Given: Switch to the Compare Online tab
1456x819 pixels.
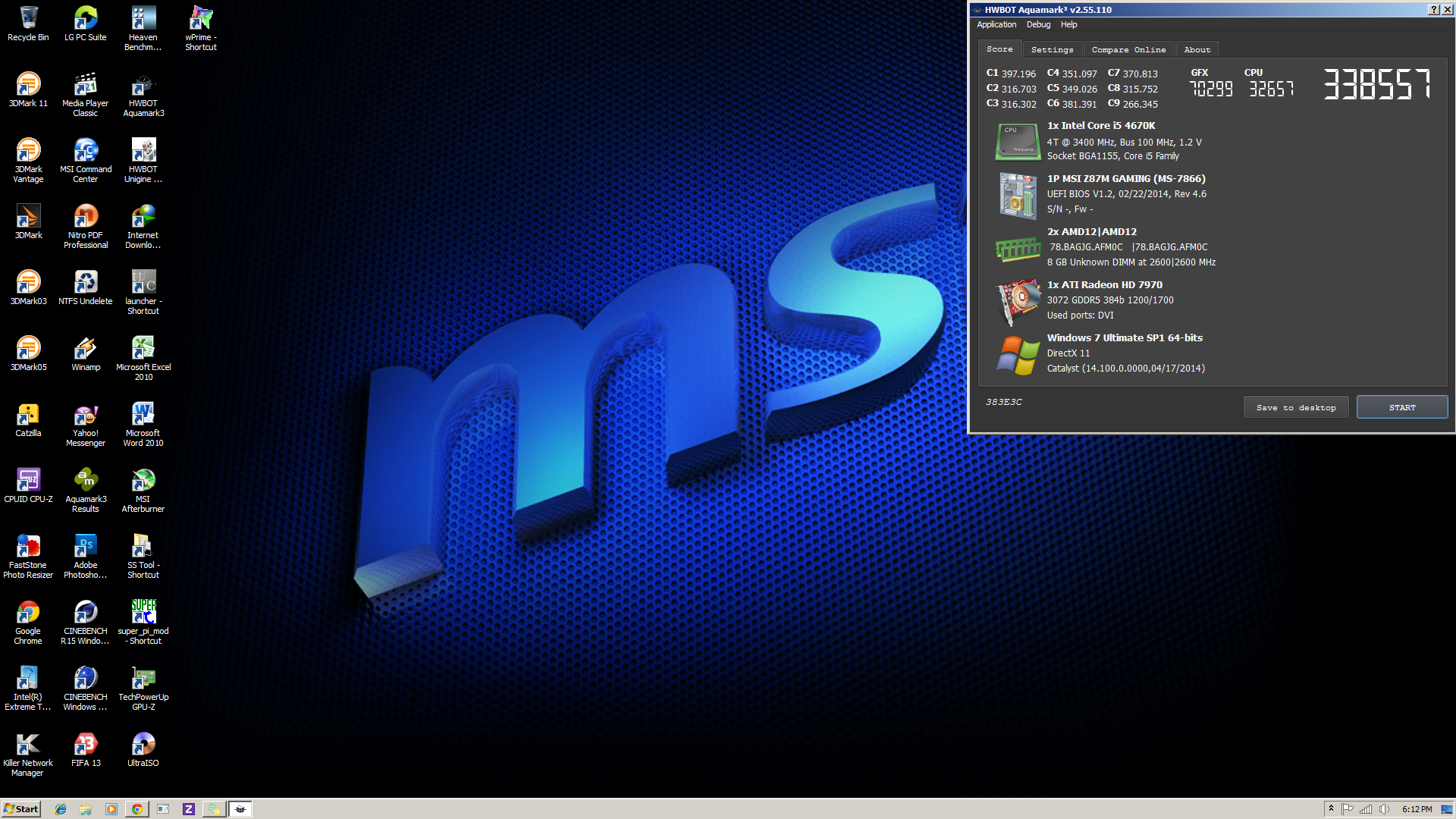Looking at the screenshot, I should 1128,49.
